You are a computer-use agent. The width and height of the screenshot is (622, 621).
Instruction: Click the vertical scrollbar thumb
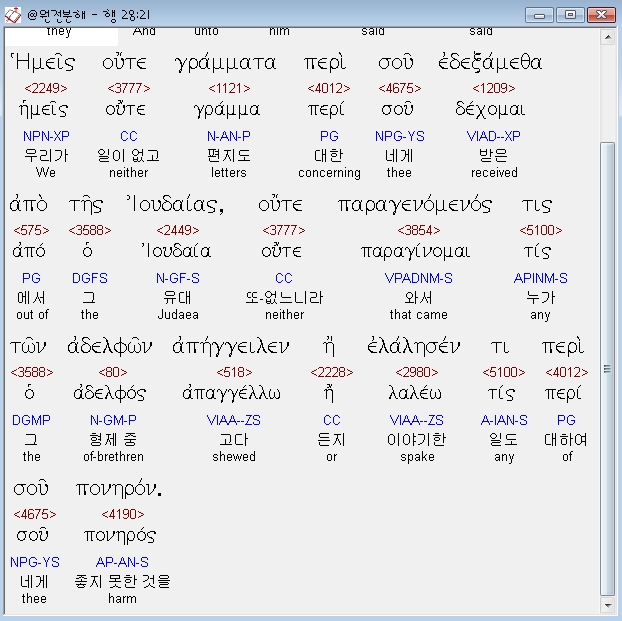[x=608, y=369]
